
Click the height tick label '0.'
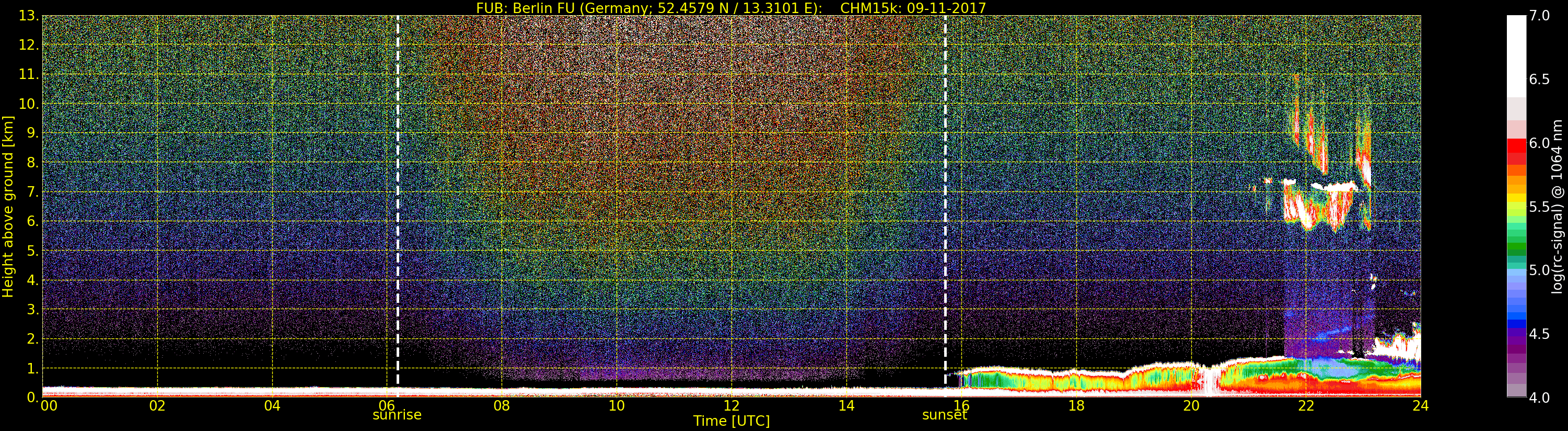pos(33,398)
